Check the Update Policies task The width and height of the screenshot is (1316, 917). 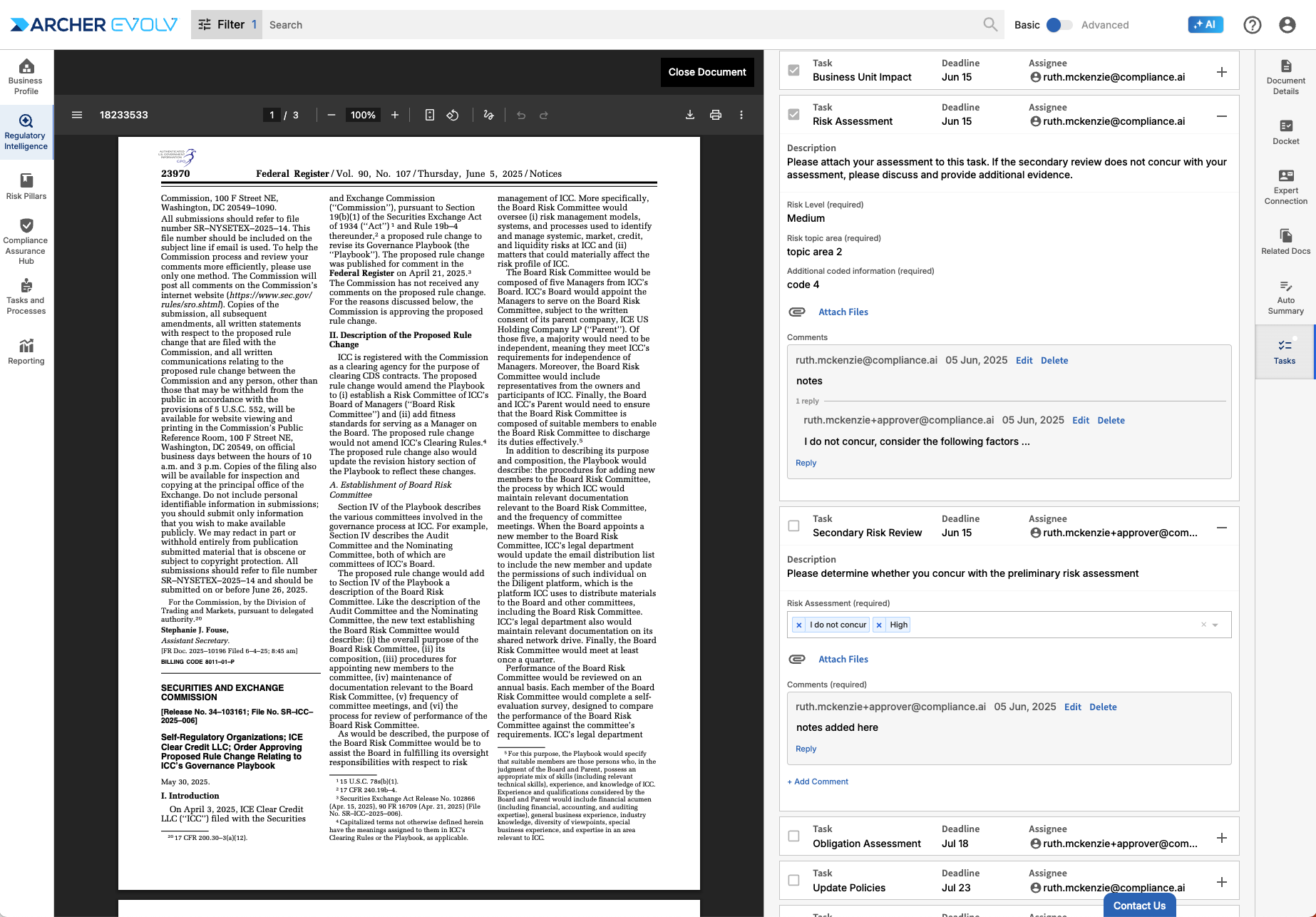pos(793,881)
